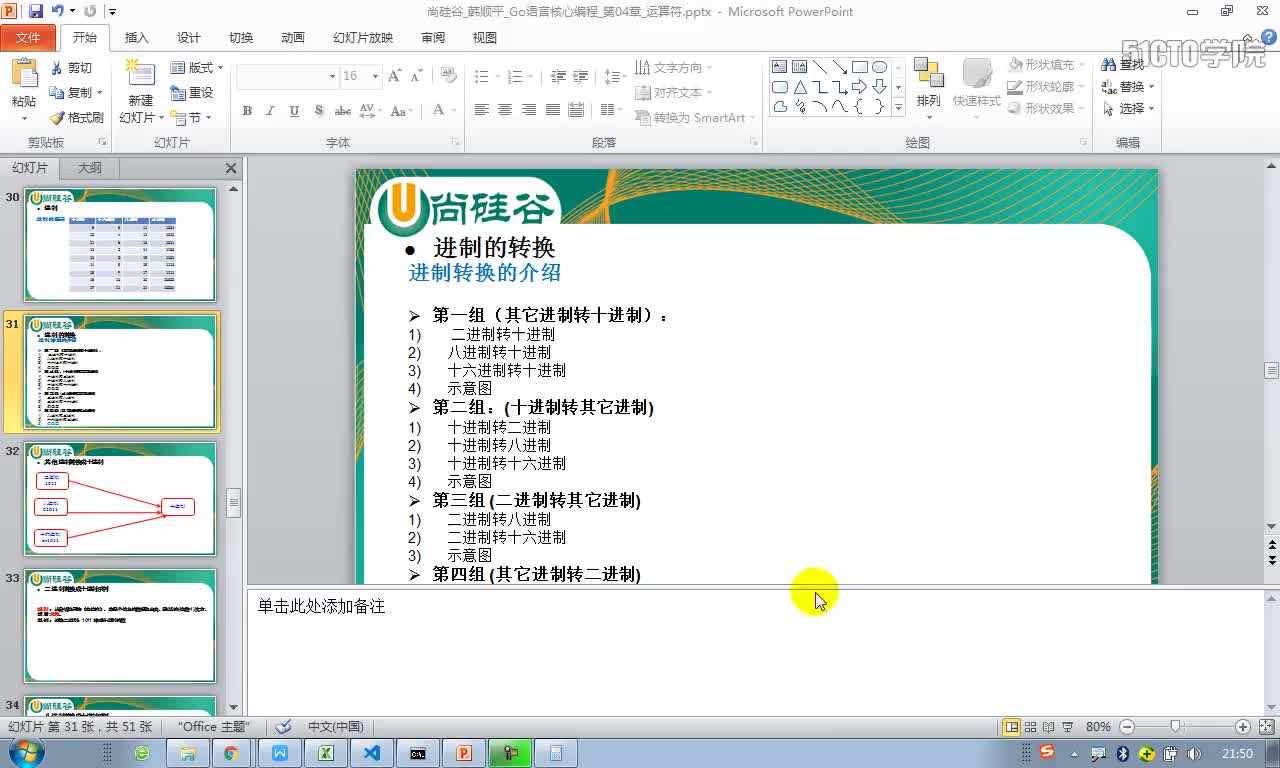Decrease the list indent level
Viewport: 1280px width, 768px height.
click(x=558, y=76)
